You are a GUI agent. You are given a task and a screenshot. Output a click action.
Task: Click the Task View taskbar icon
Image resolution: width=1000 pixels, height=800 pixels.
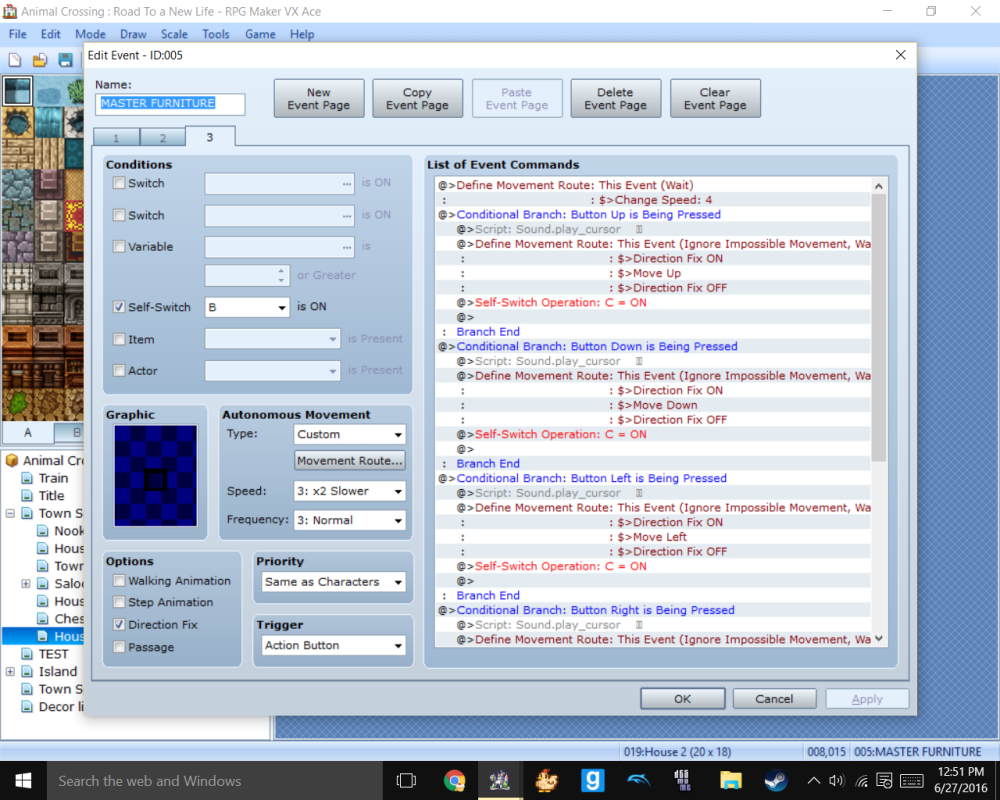click(x=406, y=780)
